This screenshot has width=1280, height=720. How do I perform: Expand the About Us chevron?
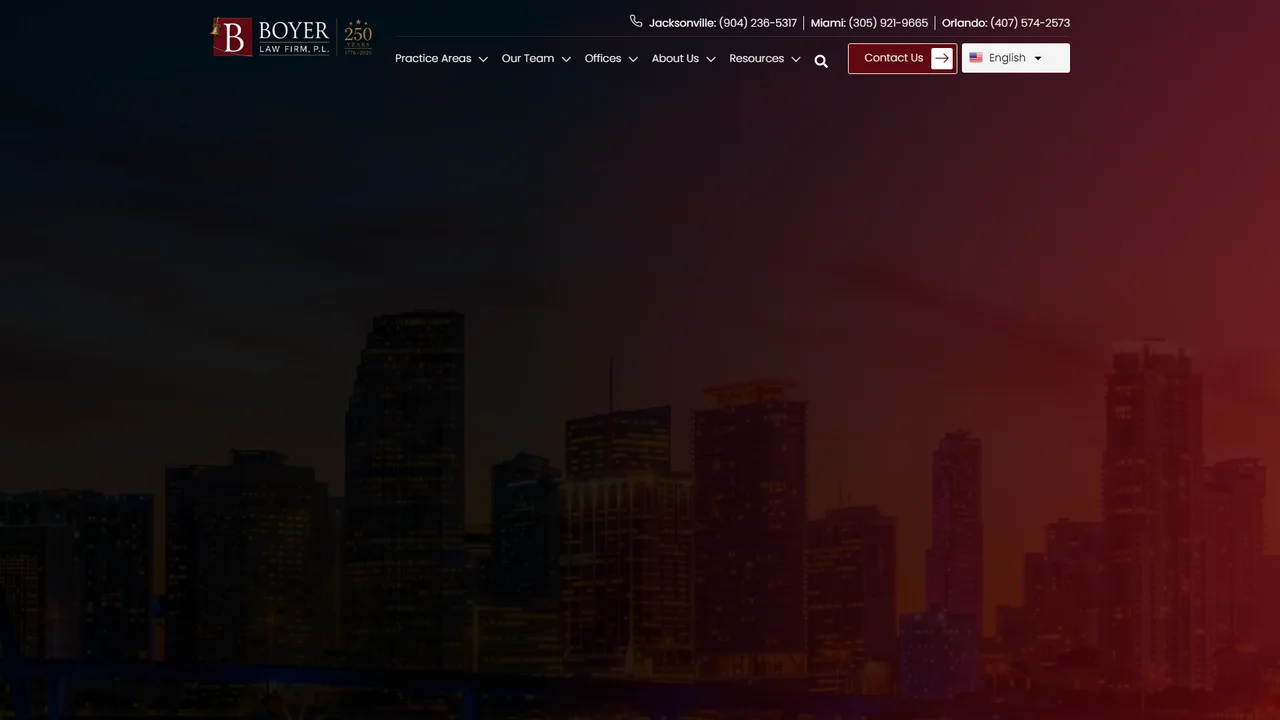tap(711, 59)
